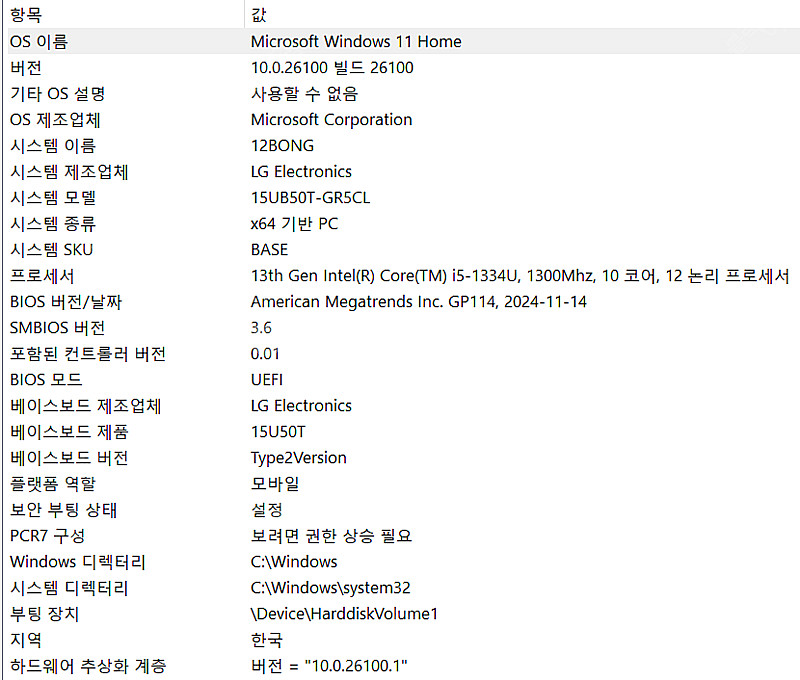The height and width of the screenshot is (680, 800).
Task: Select LG Electronics in 베이스보드 제조업체 row
Action: (302, 406)
